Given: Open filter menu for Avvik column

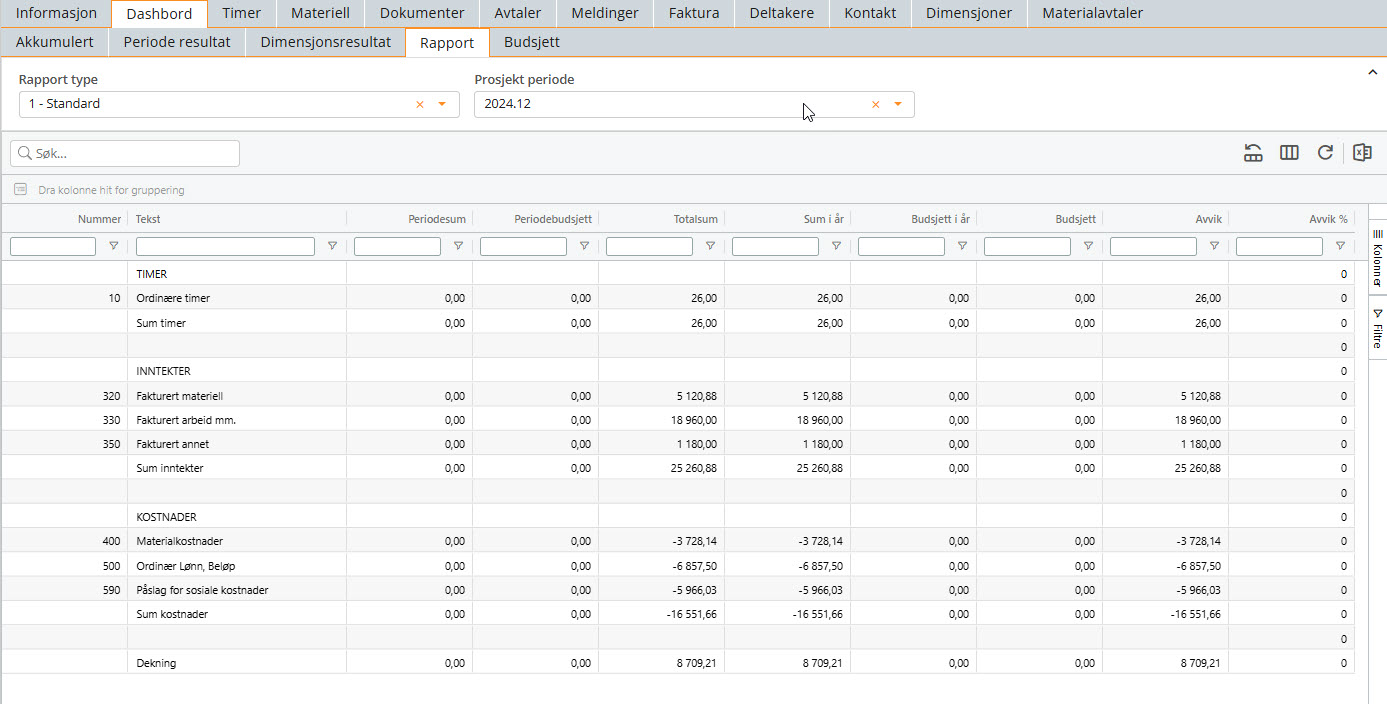Looking at the screenshot, I should (1214, 246).
